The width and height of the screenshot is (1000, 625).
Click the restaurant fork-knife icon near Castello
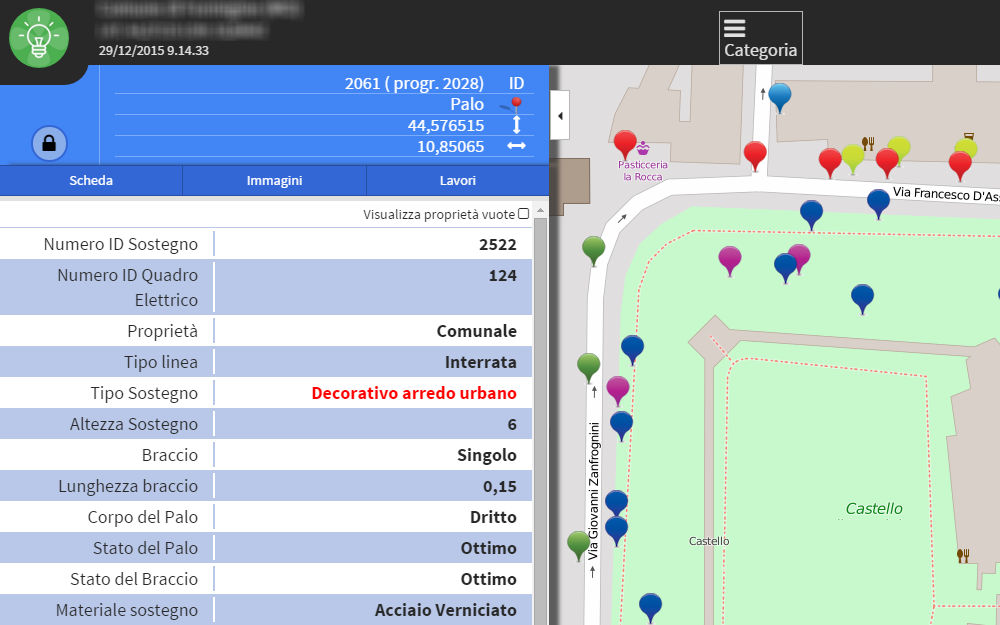[963, 555]
